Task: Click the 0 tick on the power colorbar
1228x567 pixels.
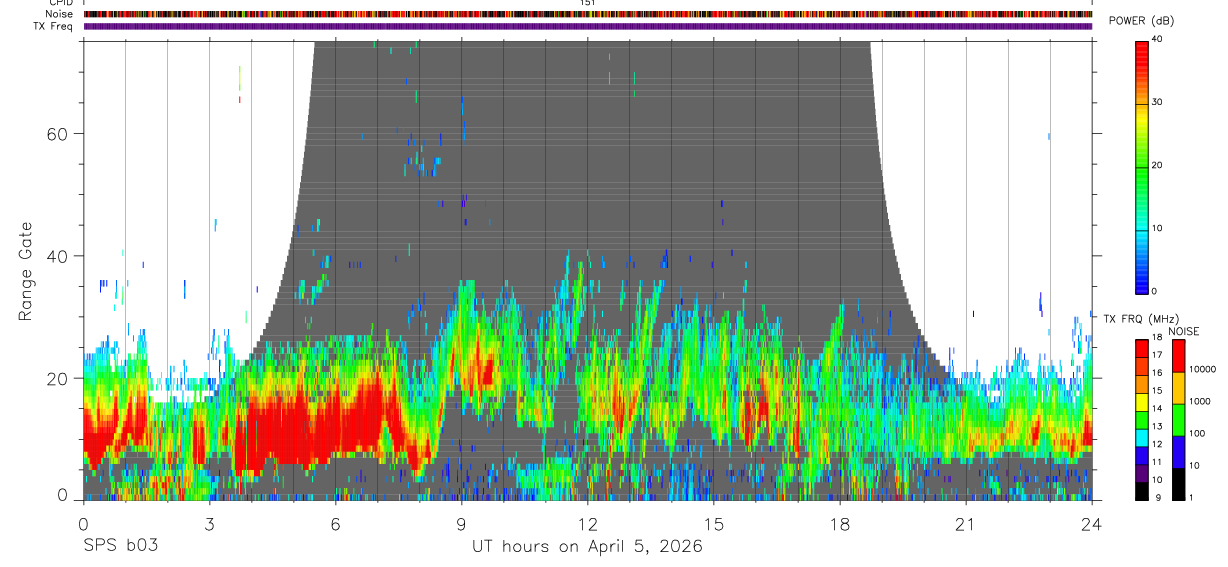Action: pyautogui.click(x=1154, y=291)
